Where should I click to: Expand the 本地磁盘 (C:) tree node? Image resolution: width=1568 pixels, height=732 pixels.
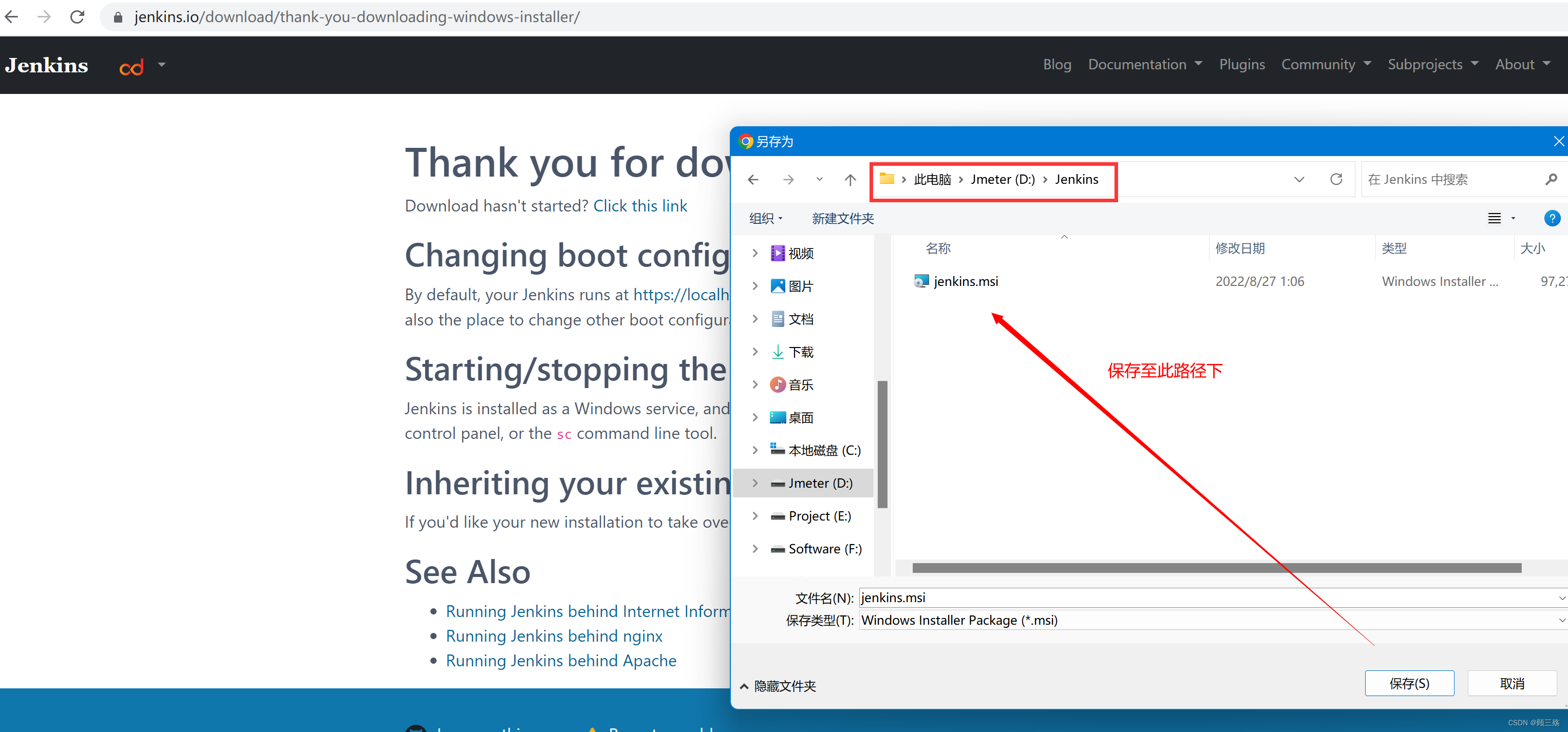click(x=755, y=450)
